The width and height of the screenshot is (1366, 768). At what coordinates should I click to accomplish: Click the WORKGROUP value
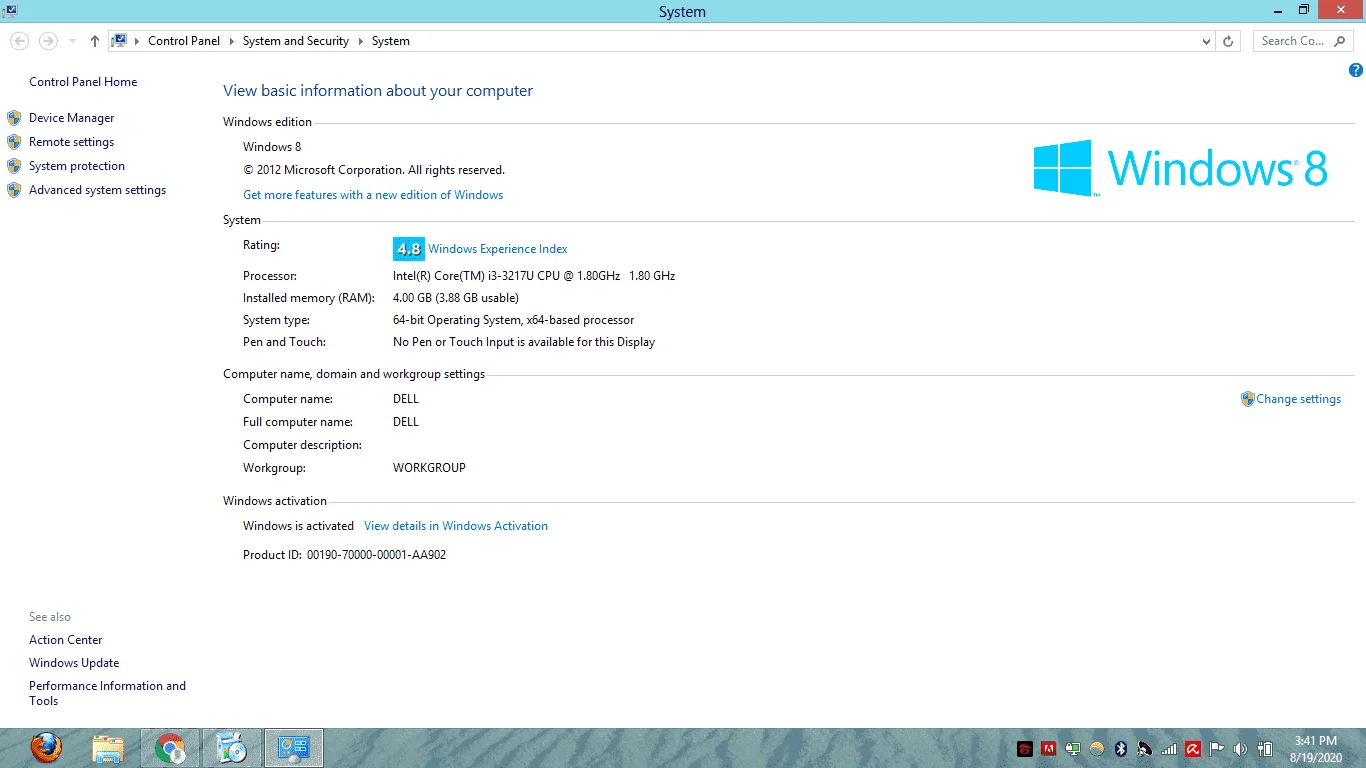pyautogui.click(x=429, y=468)
